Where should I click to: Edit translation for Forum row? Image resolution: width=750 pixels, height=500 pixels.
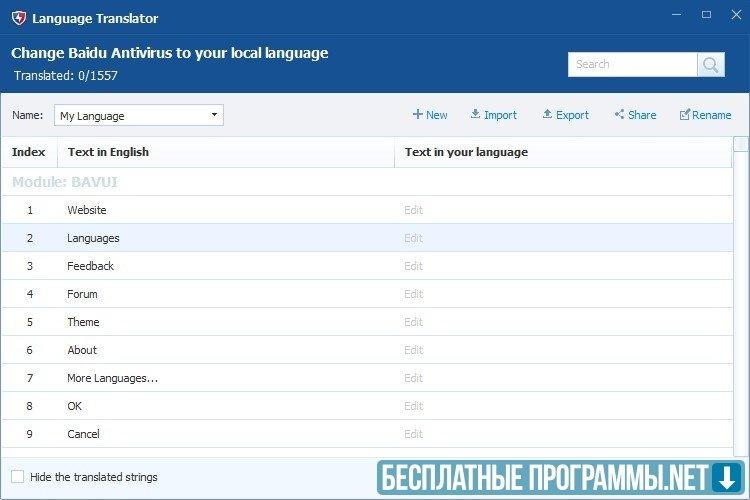413,294
